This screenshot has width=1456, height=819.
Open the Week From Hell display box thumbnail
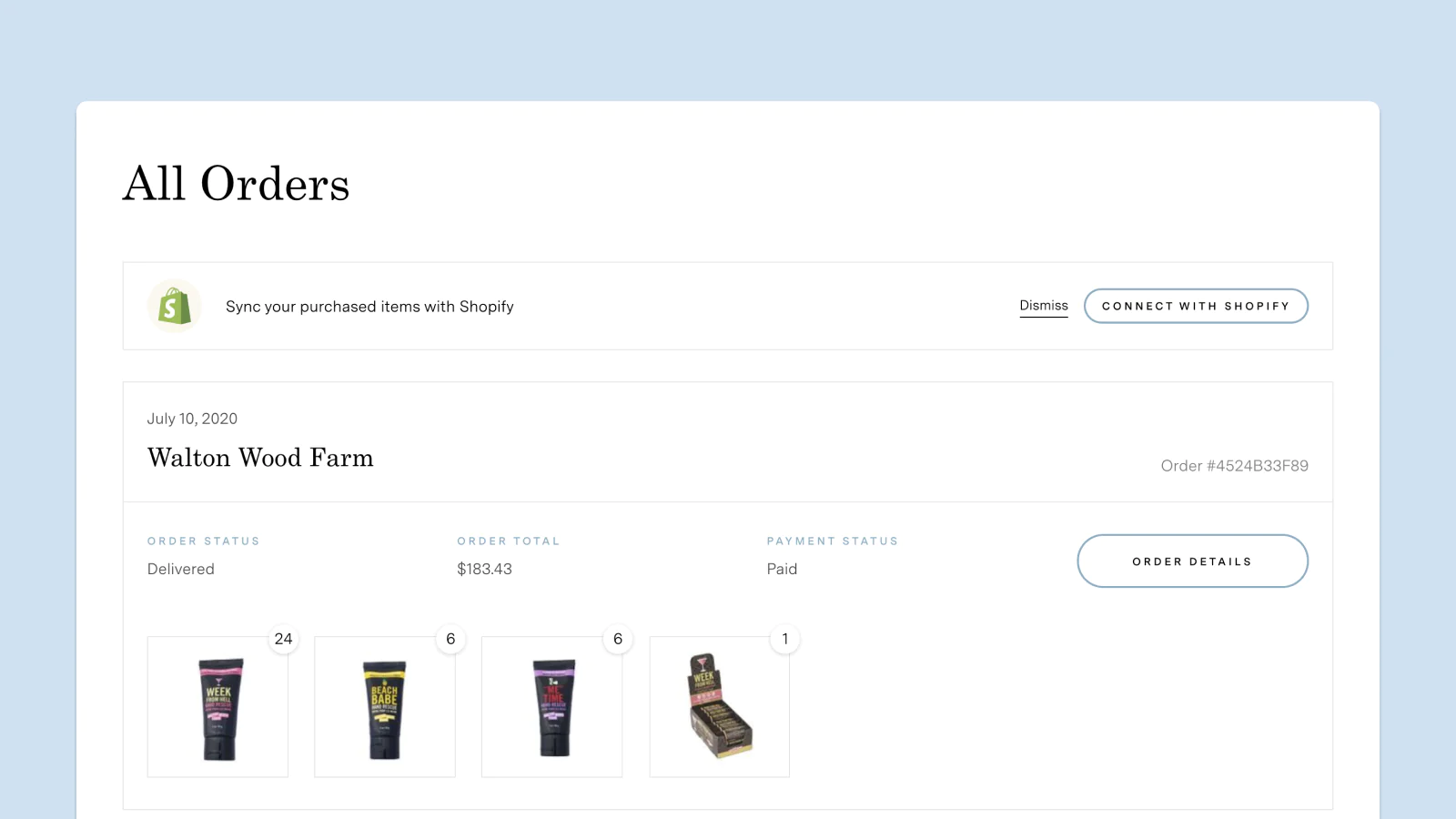coord(720,707)
